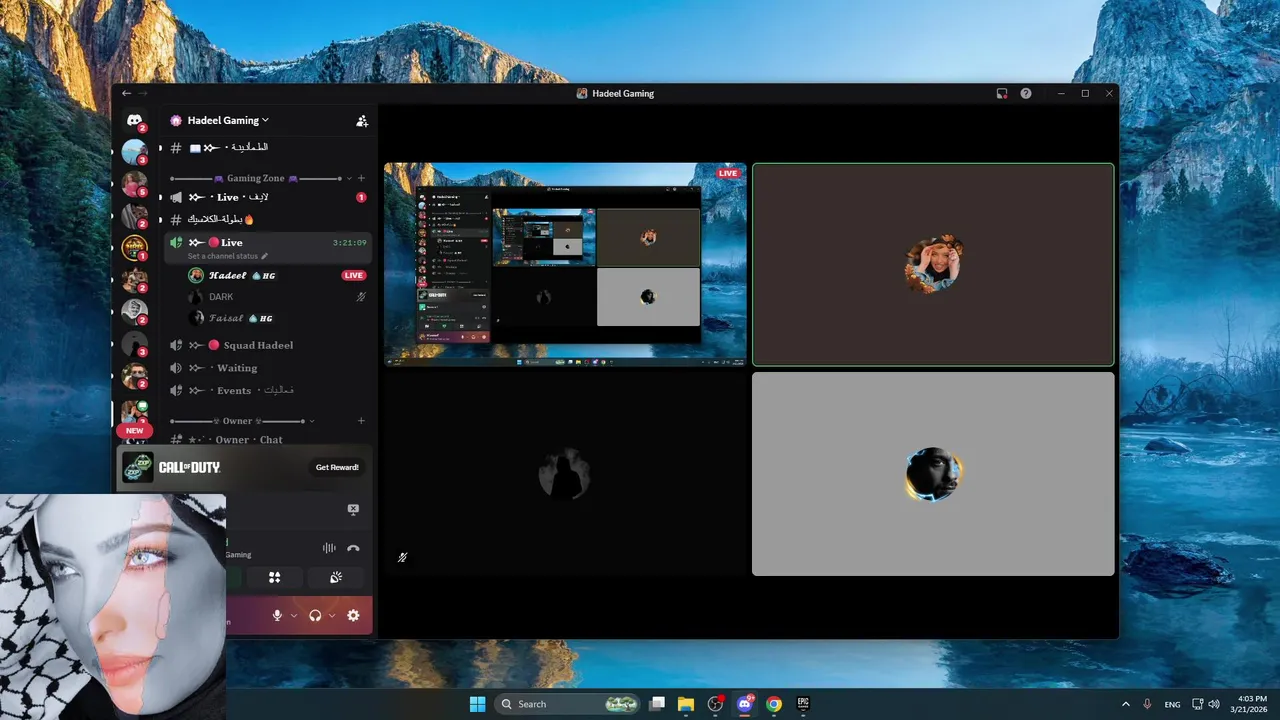Open headphone output options arrow
This screenshot has width=1280, height=720.
pos(332,616)
